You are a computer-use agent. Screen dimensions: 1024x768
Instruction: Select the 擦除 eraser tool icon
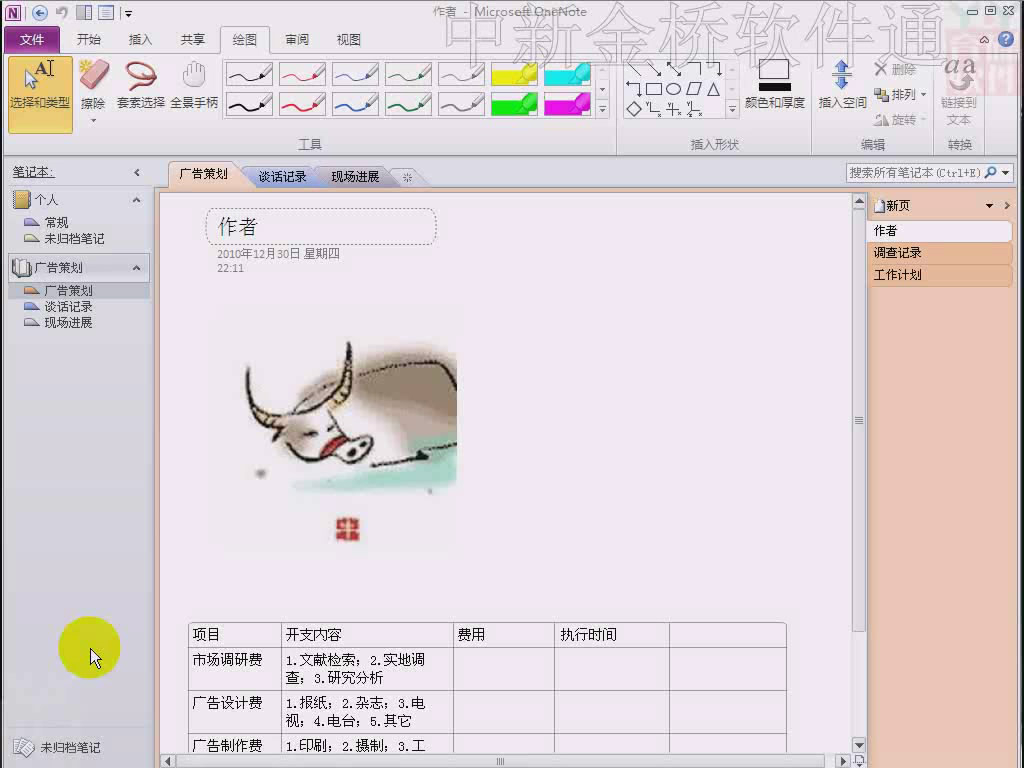(x=93, y=76)
